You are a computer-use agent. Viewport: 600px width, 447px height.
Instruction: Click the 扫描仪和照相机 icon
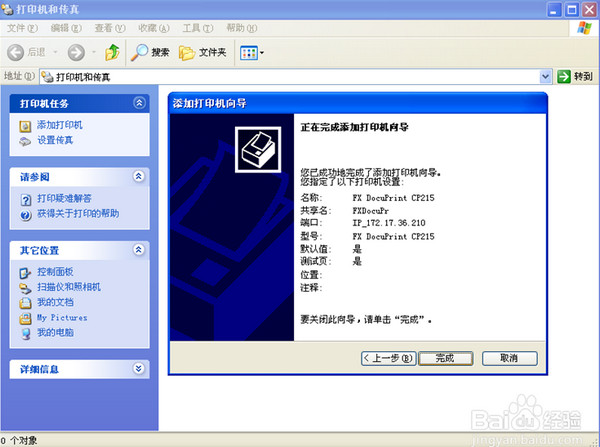tap(25, 288)
